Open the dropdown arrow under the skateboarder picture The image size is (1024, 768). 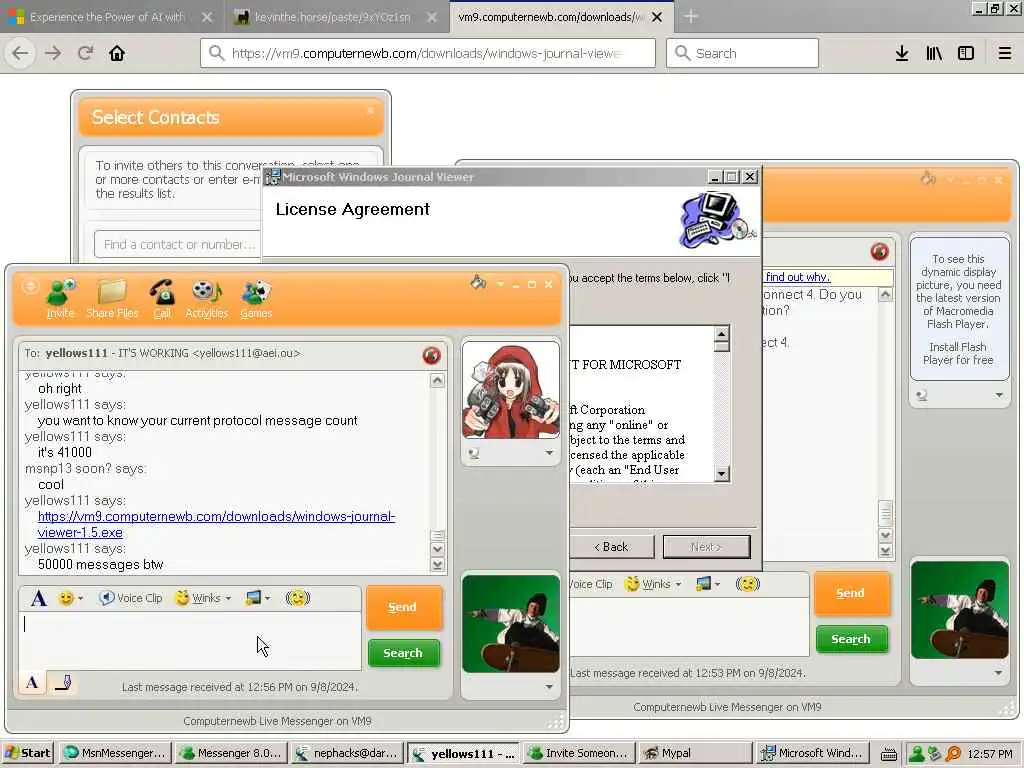[549, 686]
